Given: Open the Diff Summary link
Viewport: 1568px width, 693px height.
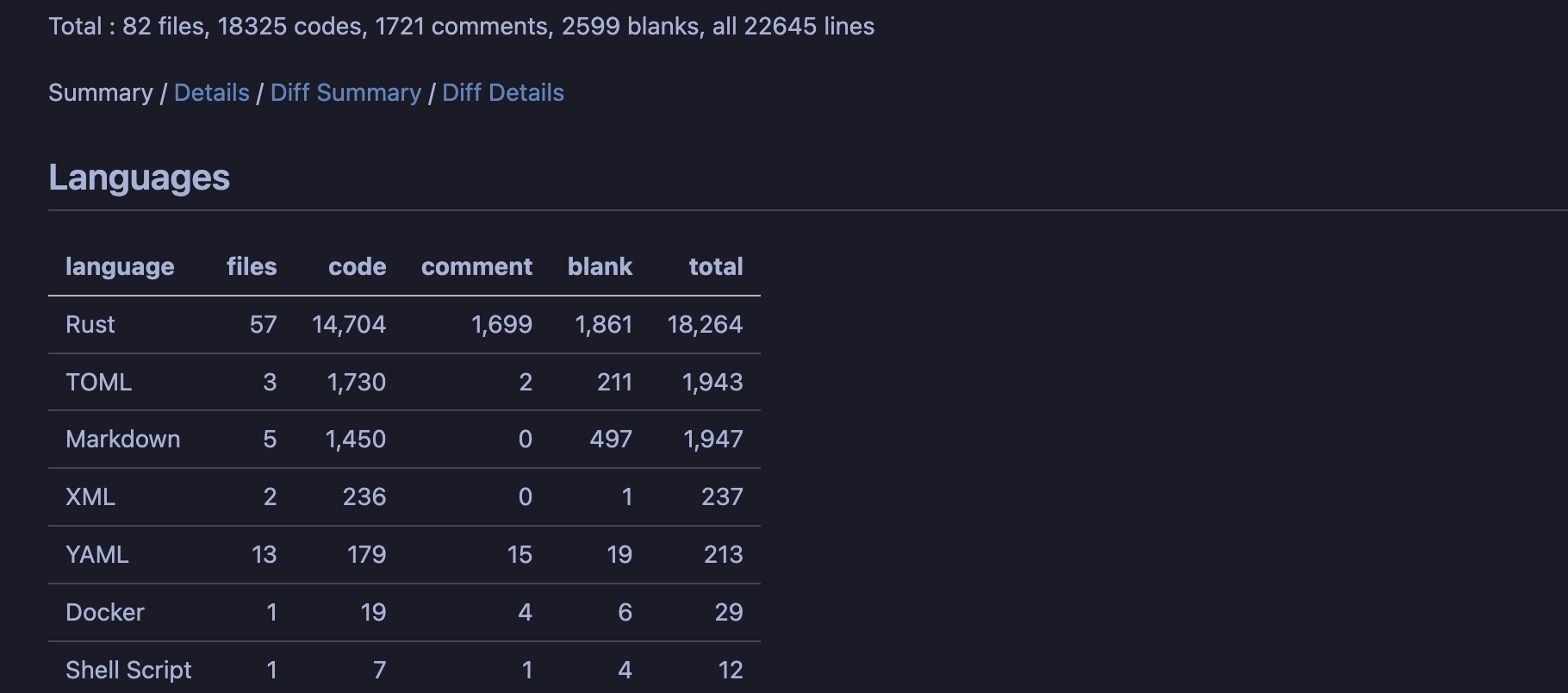Looking at the screenshot, I should [345, 93].
